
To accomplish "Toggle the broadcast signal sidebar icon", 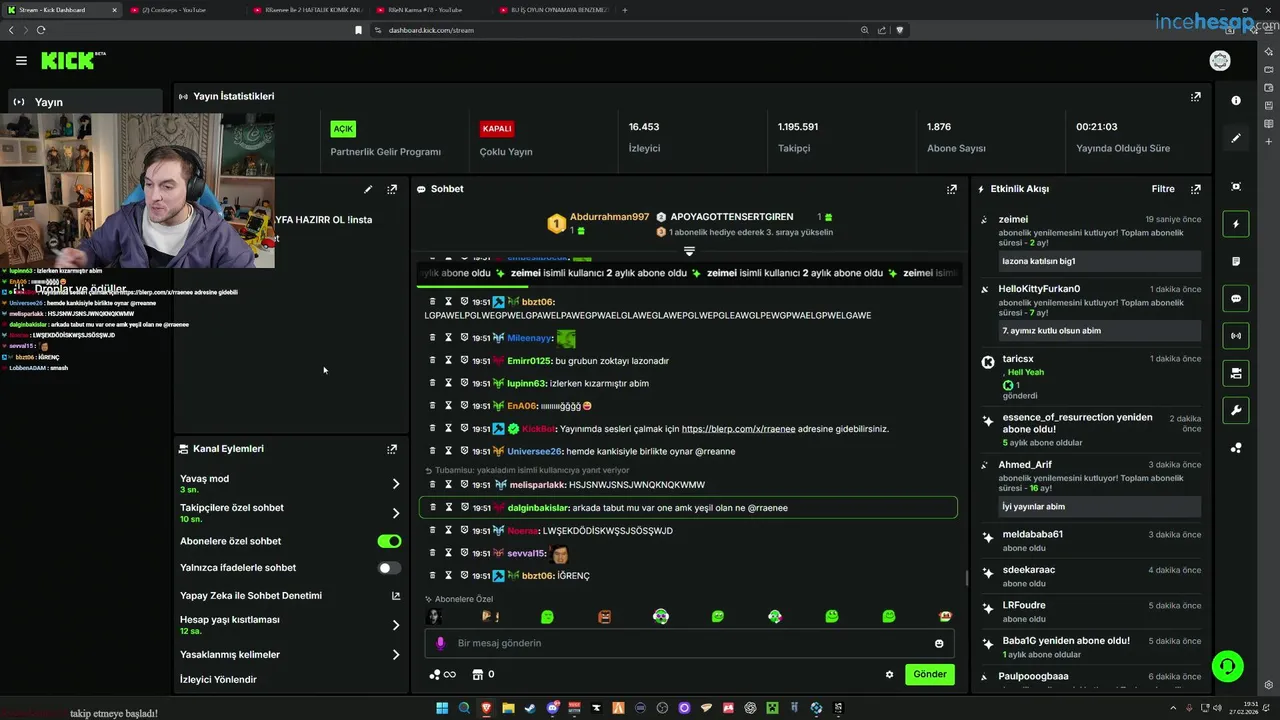I will click(1236, 335).
